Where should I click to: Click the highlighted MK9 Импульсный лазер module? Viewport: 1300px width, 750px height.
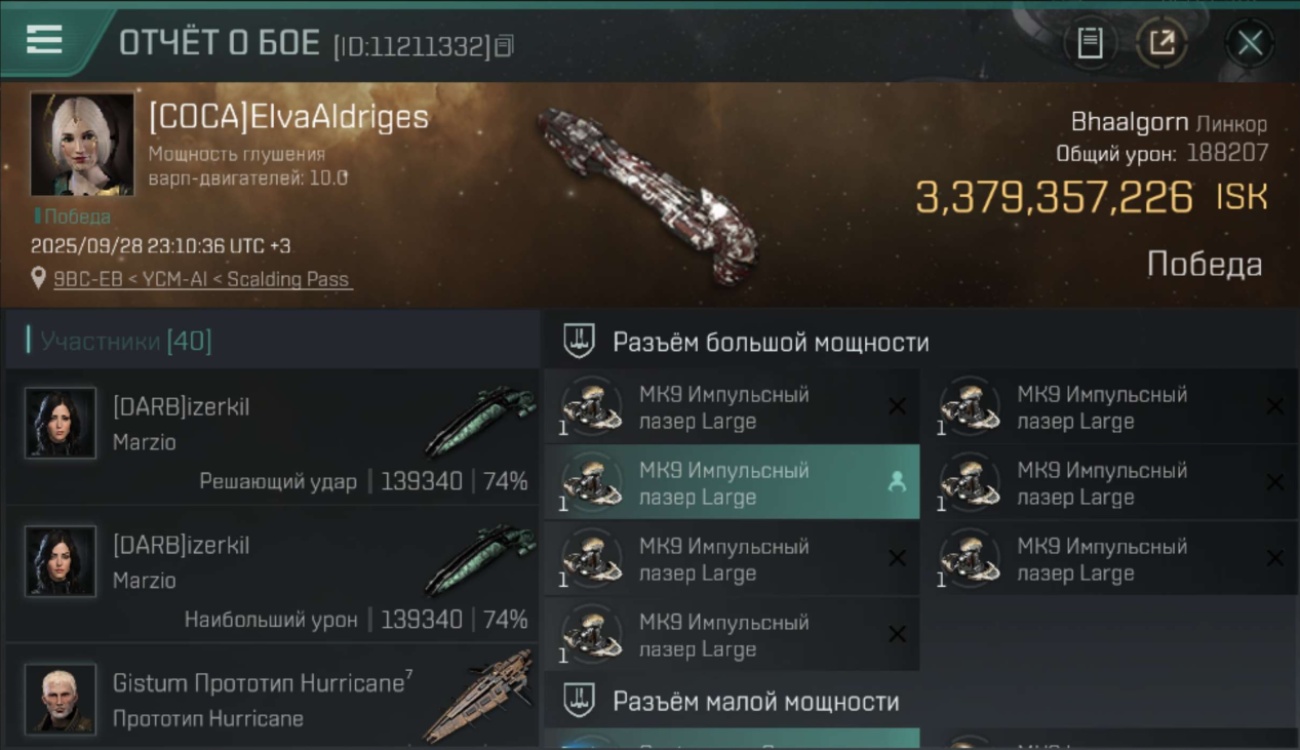coord(732,483)
